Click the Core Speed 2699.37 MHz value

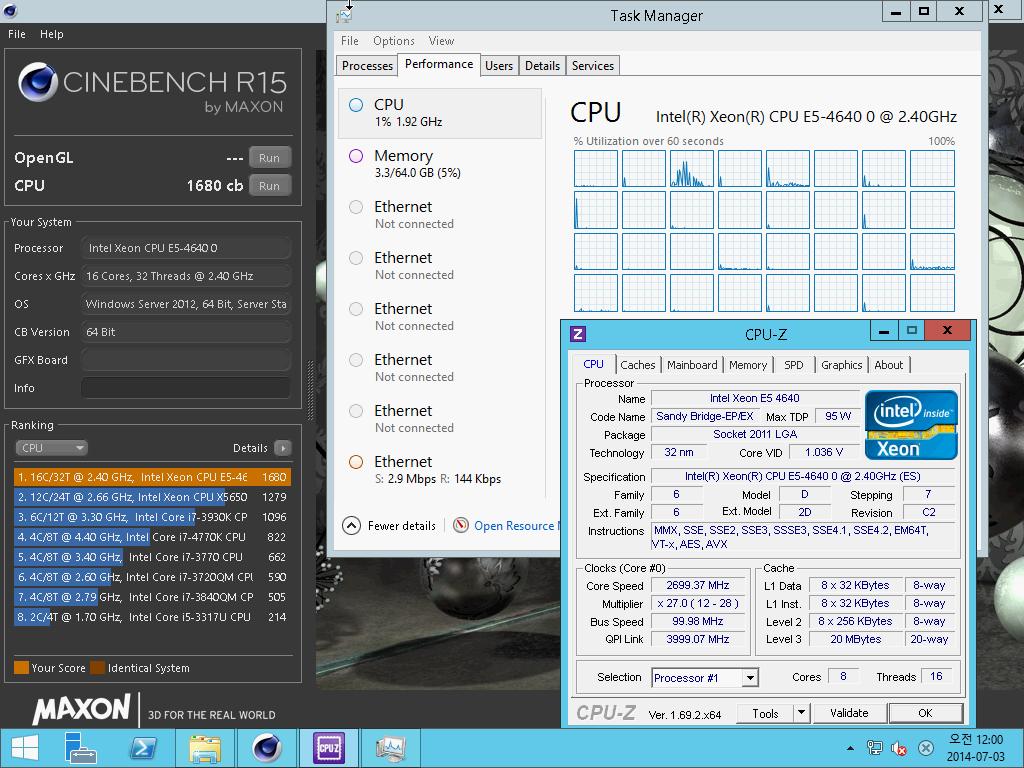pos(697,585)
